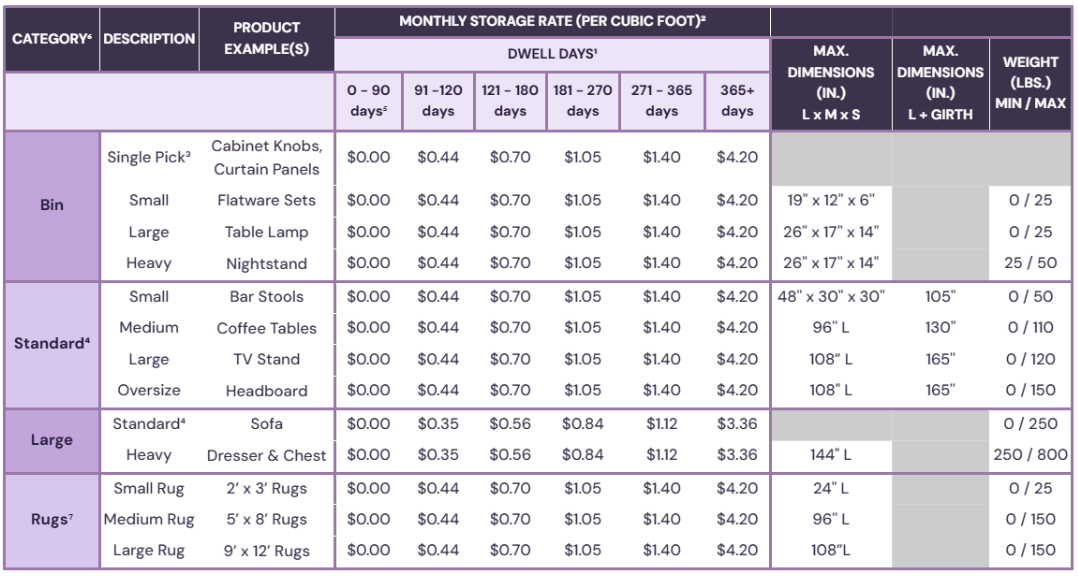Select the Weight (LBS.) Min / Max header
The width and height of the screenshot is (1078, 576).
point(1030,82)
